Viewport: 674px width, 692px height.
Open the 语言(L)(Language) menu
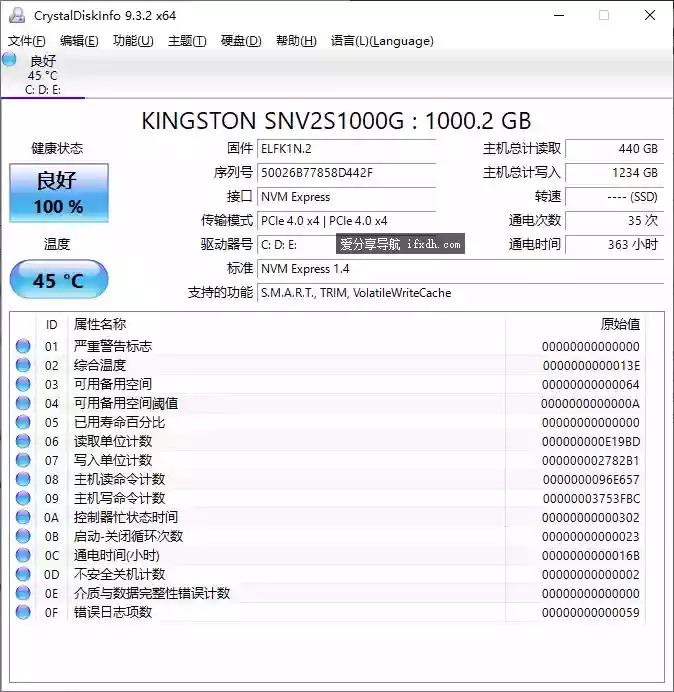(x=382, y=41)
